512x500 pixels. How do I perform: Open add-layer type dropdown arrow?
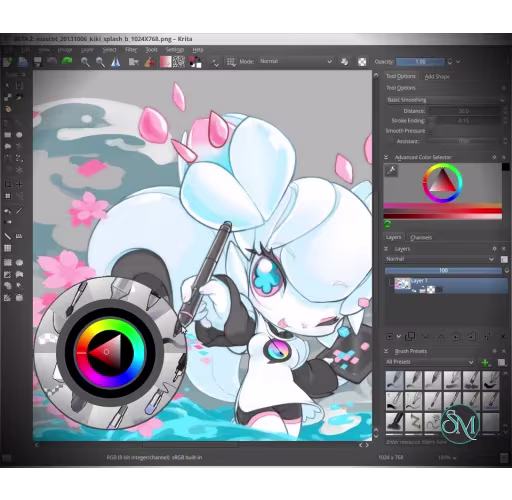[x=398, y=337]
